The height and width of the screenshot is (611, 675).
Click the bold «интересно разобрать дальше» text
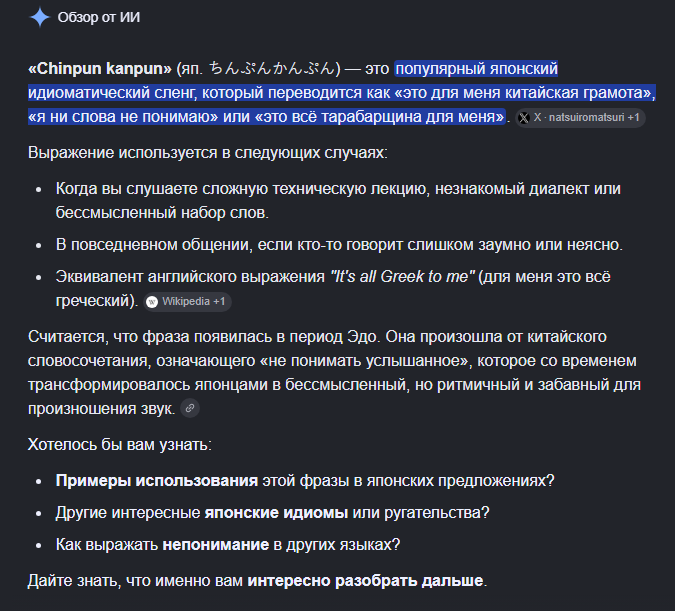tap(365, 580)
